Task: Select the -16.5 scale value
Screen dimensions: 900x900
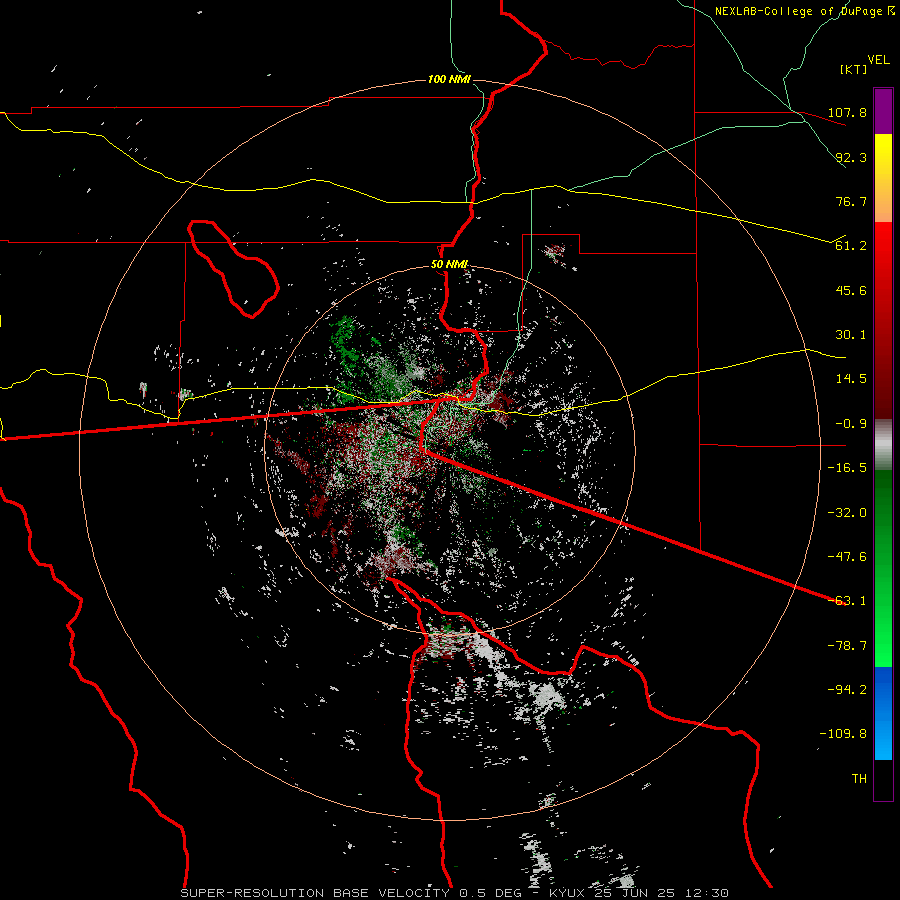Action: tap(847, 468)
